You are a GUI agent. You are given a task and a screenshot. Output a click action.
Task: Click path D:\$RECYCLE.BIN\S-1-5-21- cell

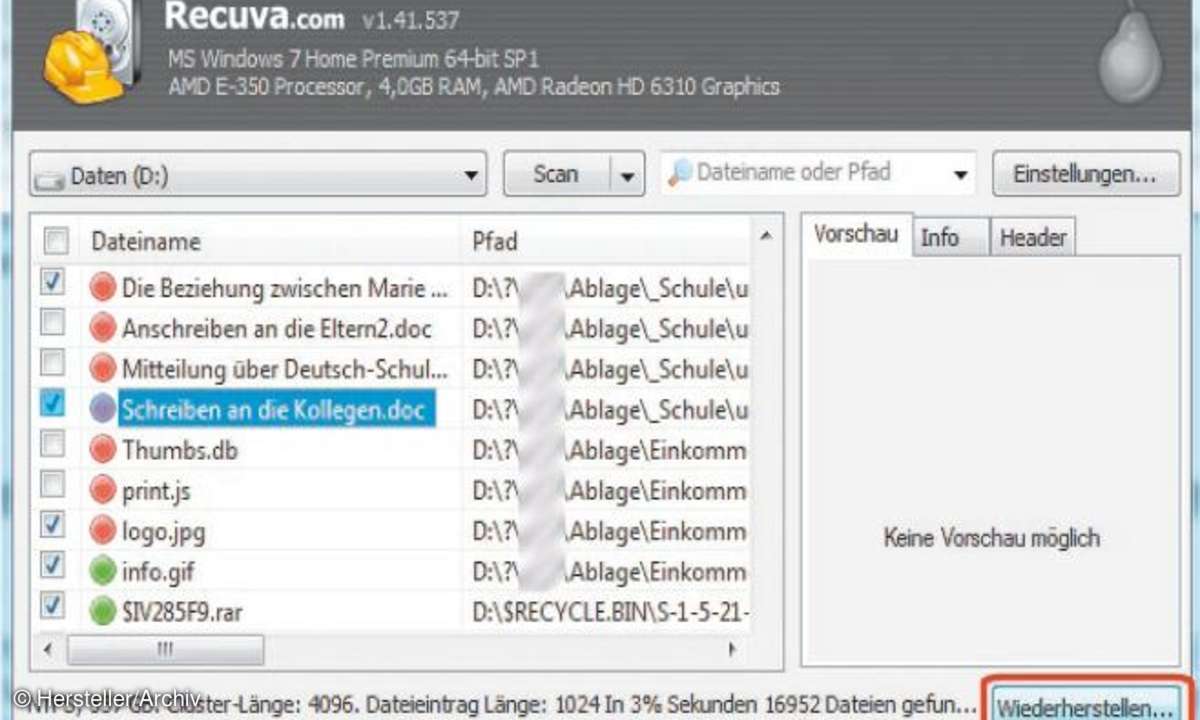click(x=610, y=612)
